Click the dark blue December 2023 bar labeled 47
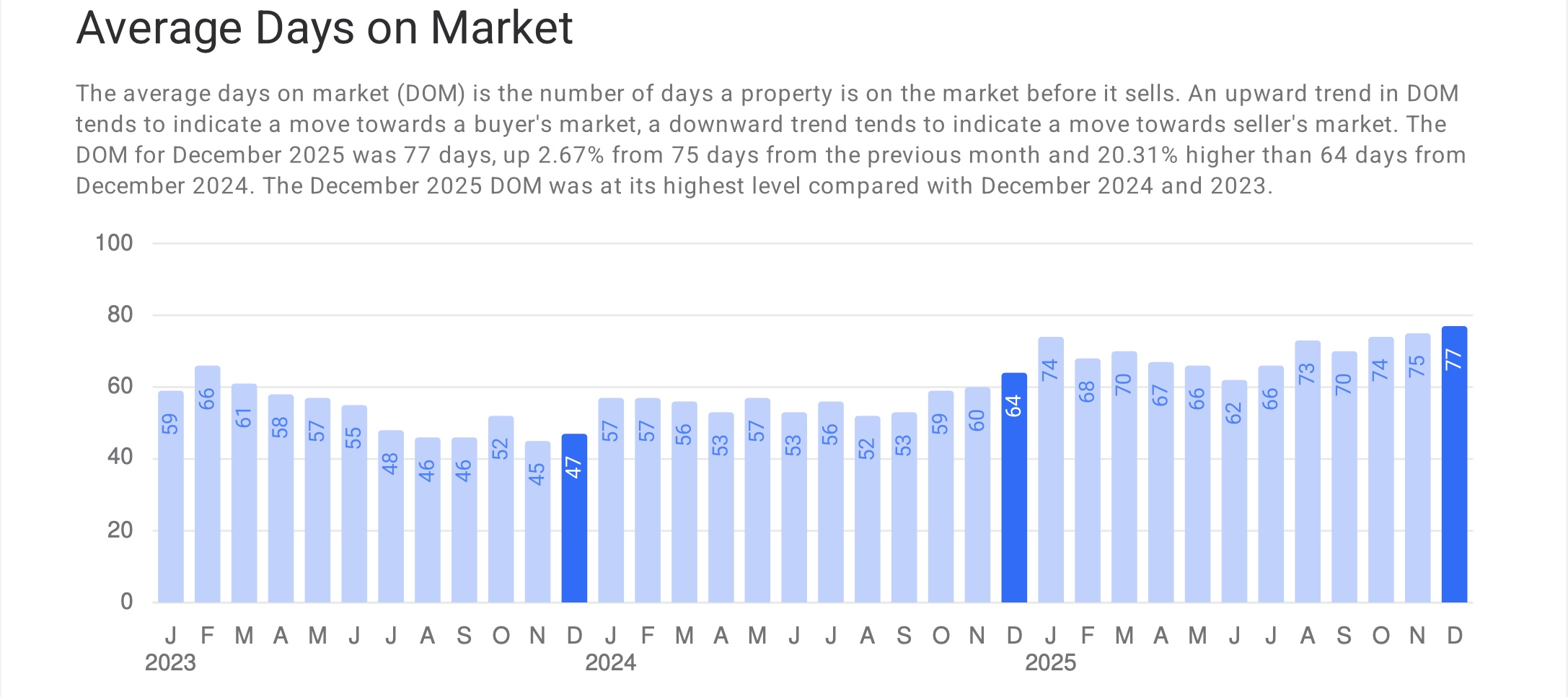 [x=574, y=519]
